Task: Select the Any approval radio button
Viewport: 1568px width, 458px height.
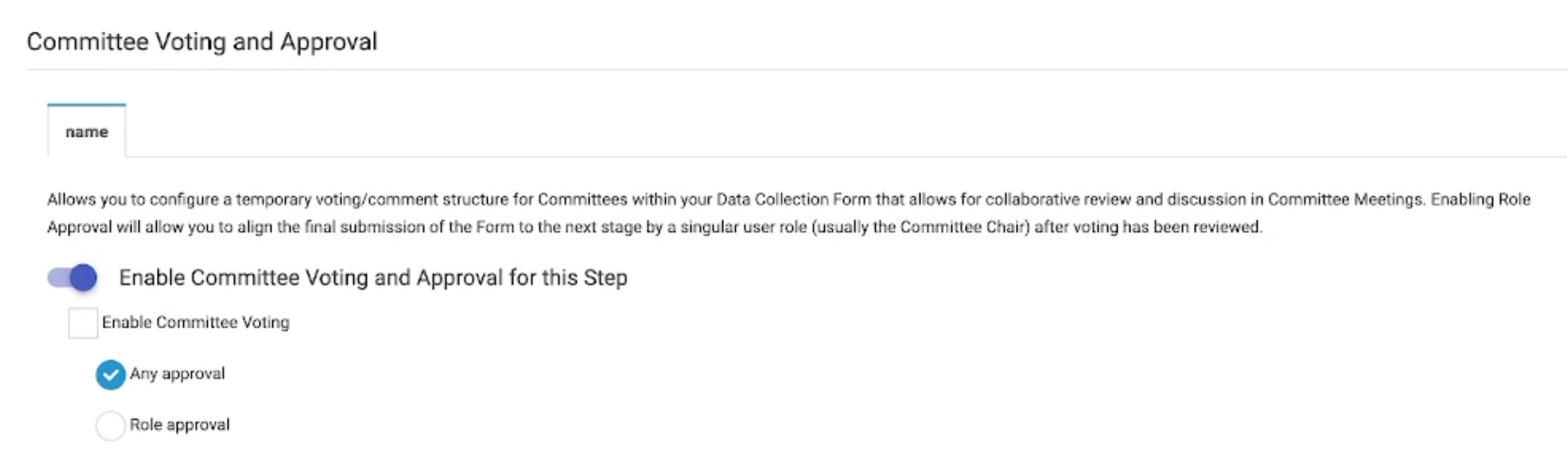Action: (x=110, y=375)
